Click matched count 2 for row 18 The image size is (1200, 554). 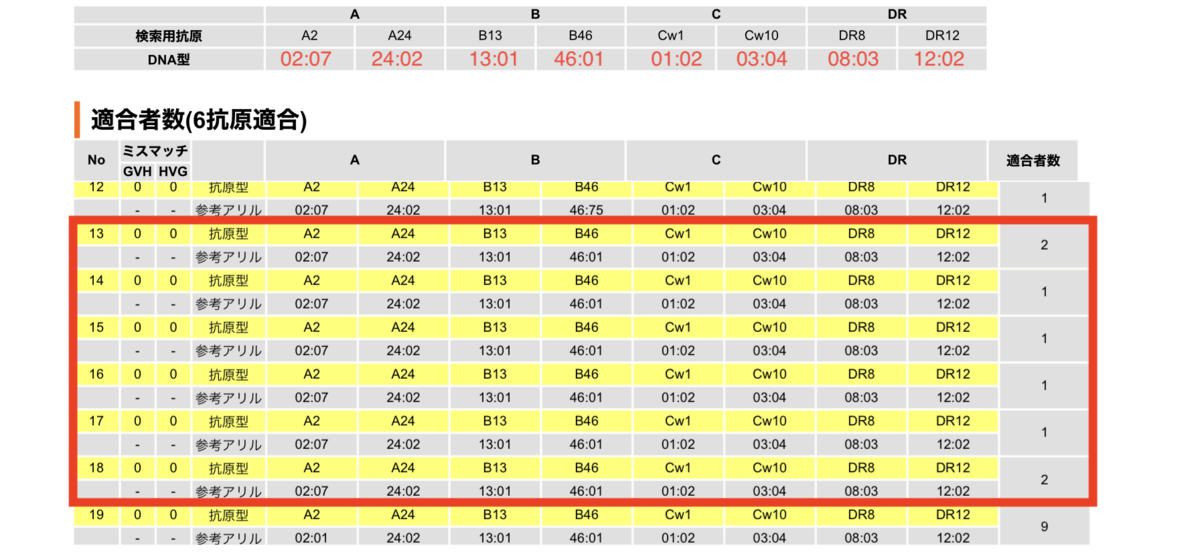(x=1044, y=480)
